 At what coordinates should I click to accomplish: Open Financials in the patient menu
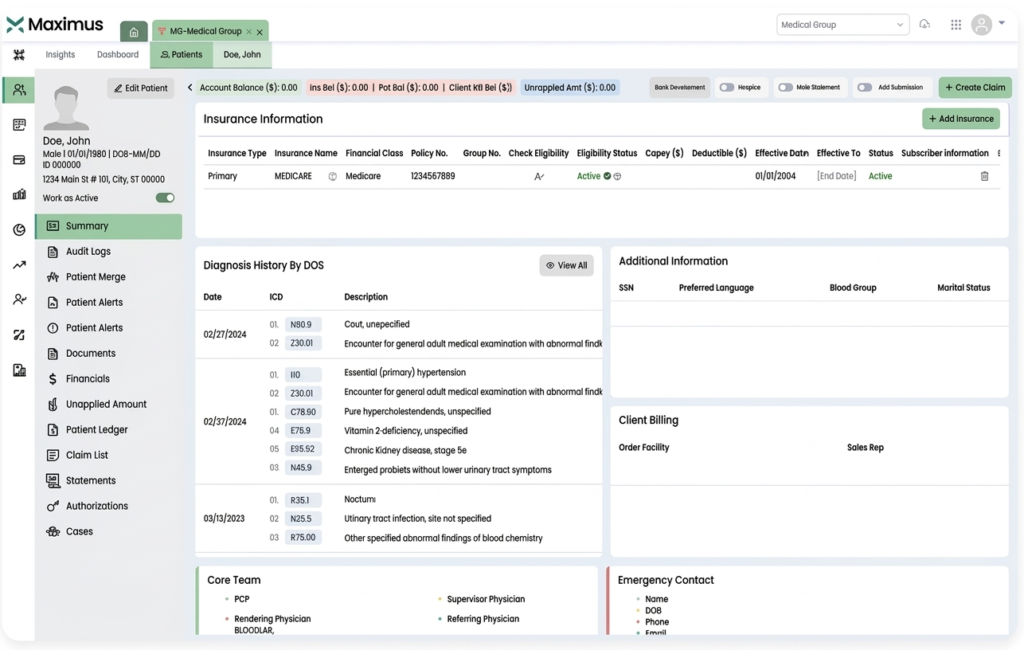pyautogui.click(x=88, y=379)
